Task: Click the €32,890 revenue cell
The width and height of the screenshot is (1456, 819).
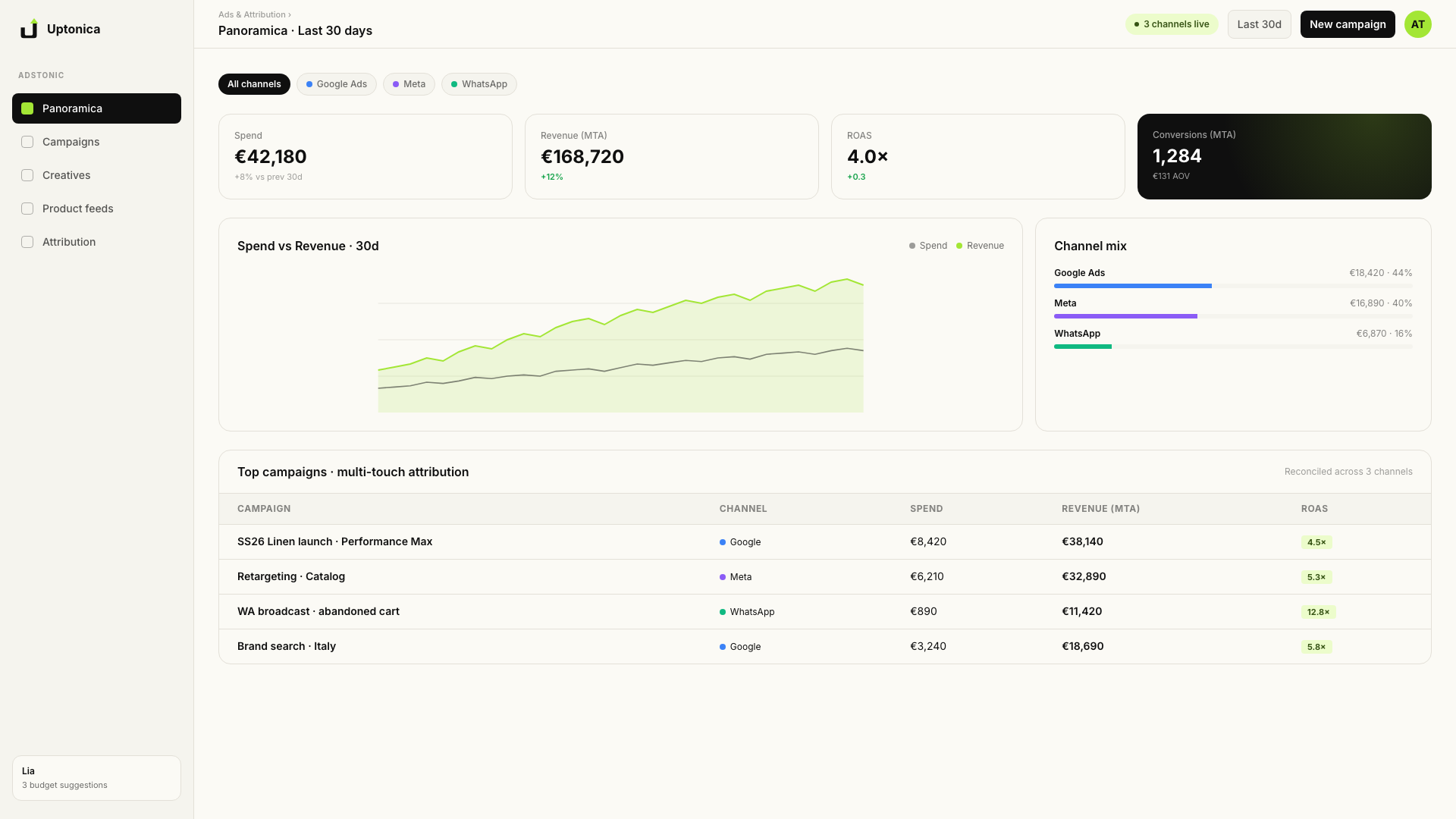Action: tap(1084, 576)
